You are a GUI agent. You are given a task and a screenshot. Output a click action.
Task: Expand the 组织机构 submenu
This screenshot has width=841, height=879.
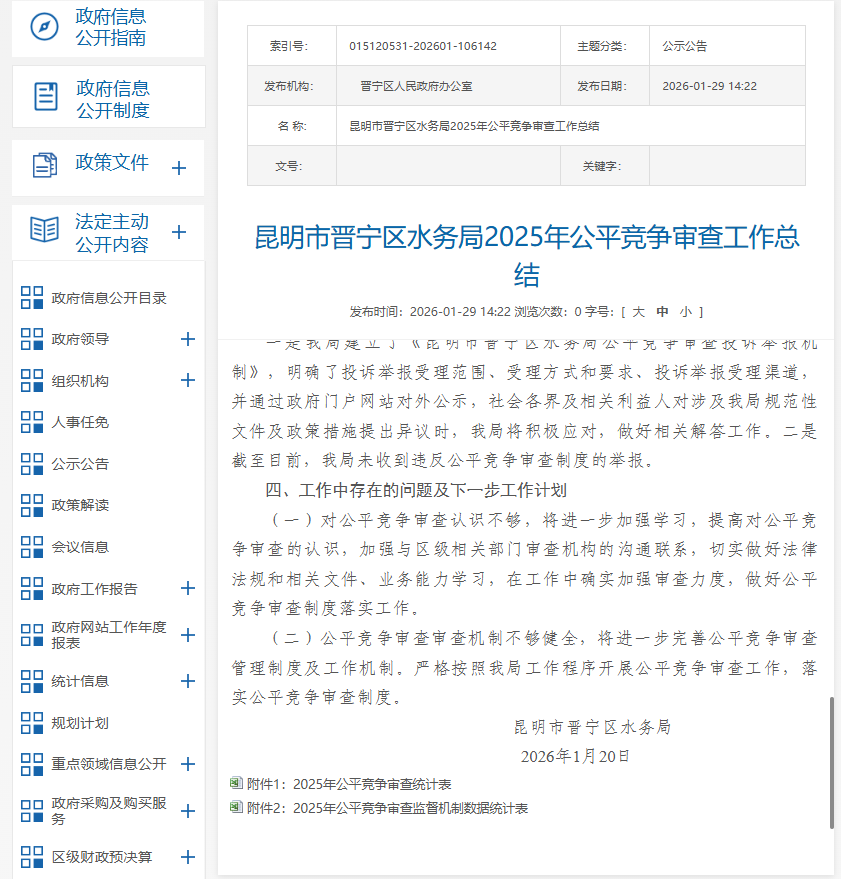click(x=187, y=380)
